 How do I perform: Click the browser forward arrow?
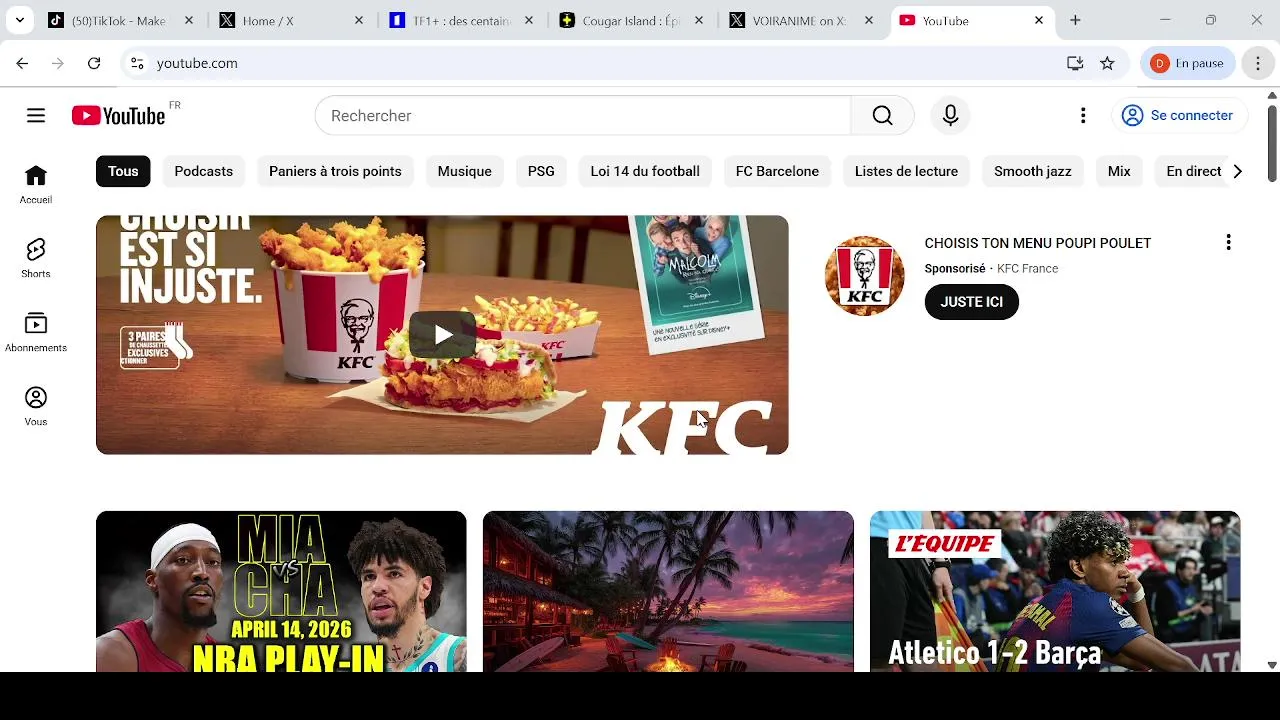tap(58, 63)
